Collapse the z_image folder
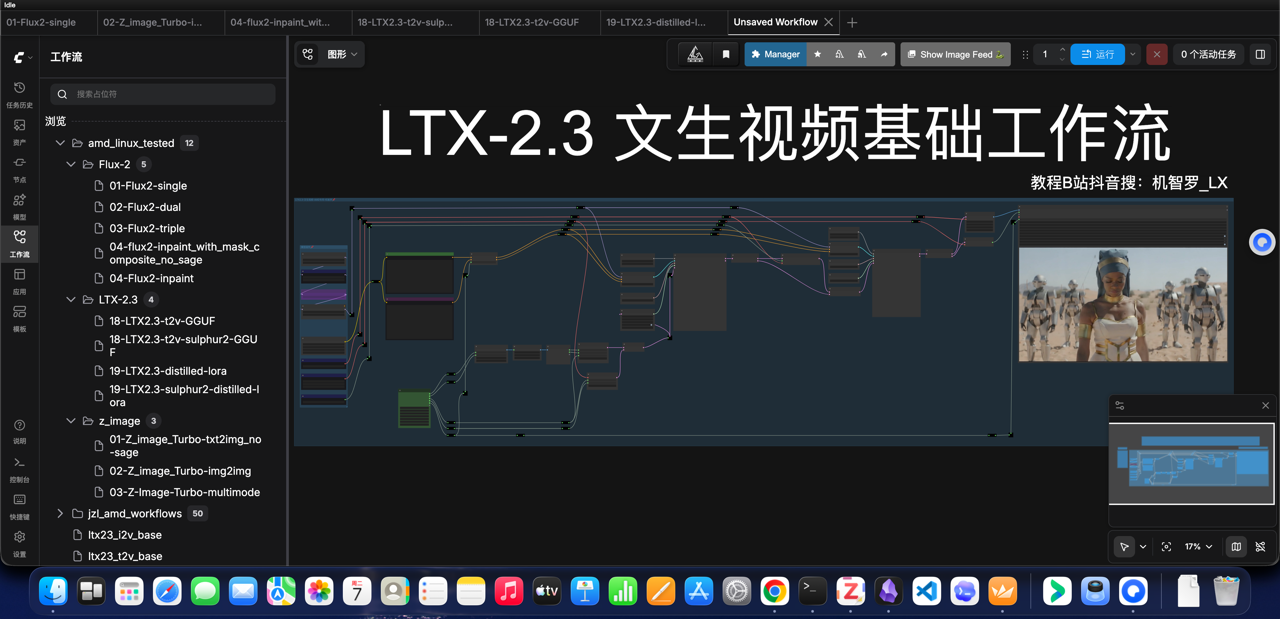1280x619 pixels. coord(71,421)
